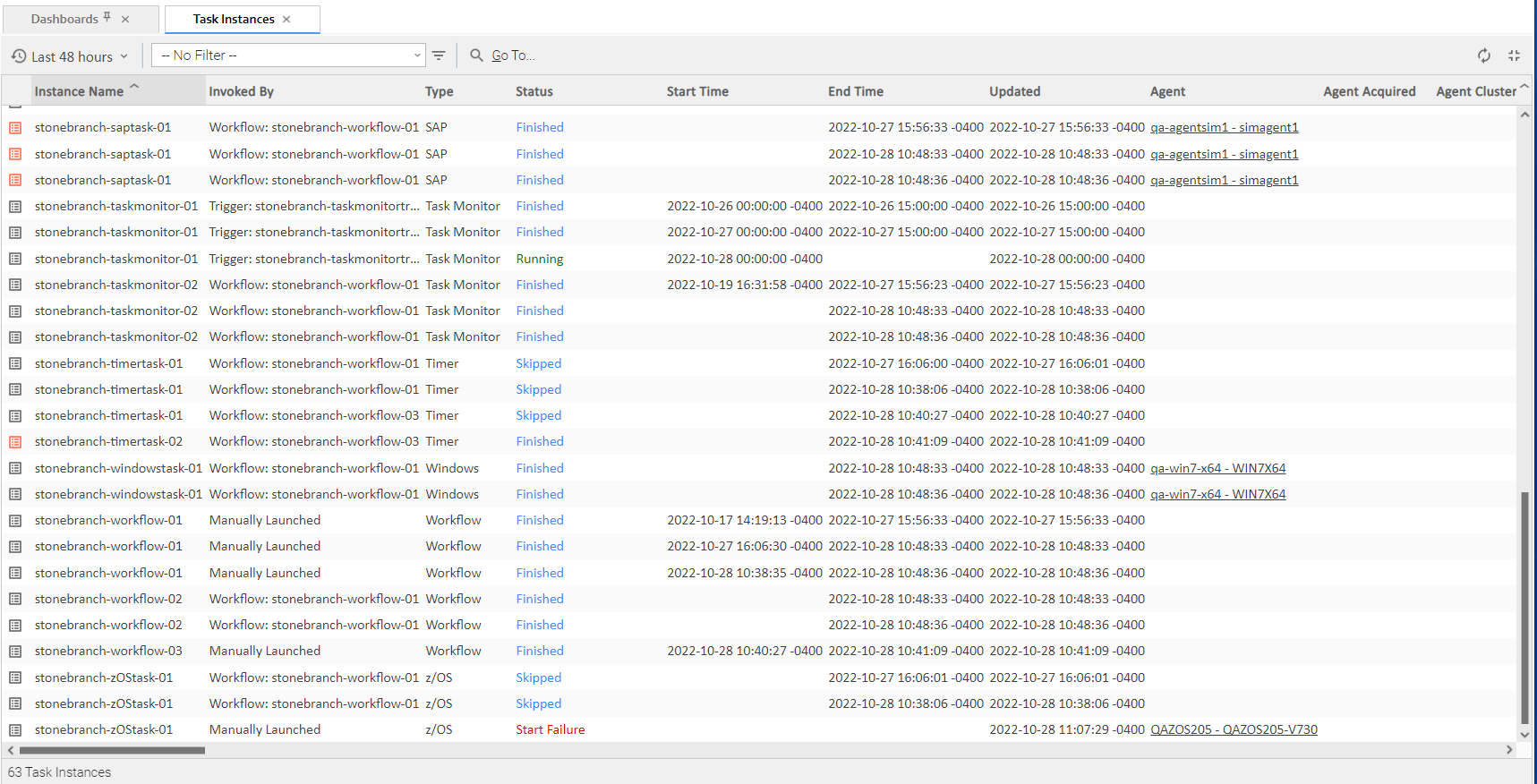Open the filter options icon beside No Filter

439,55
